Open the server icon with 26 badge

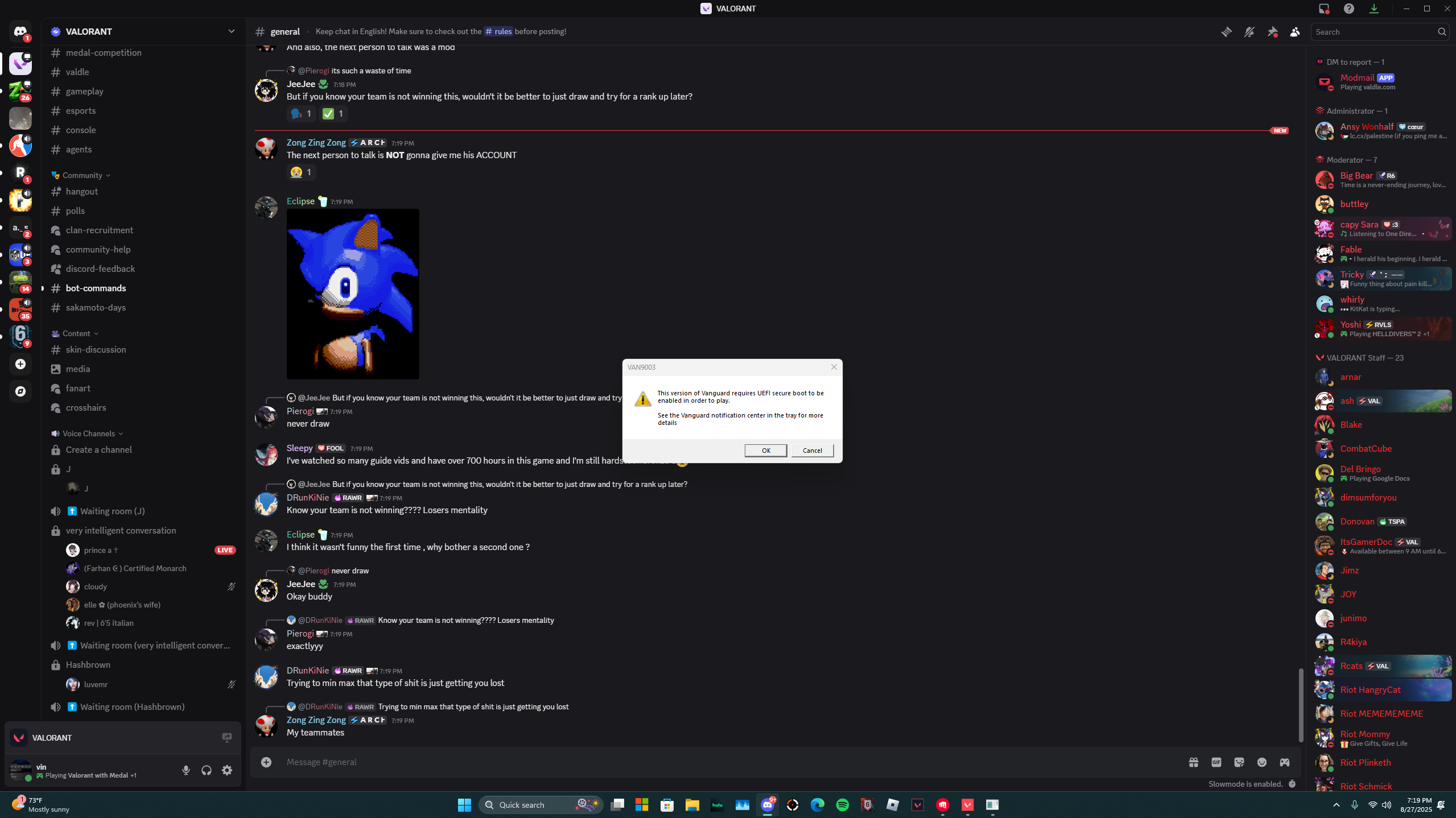click(20, 91)
